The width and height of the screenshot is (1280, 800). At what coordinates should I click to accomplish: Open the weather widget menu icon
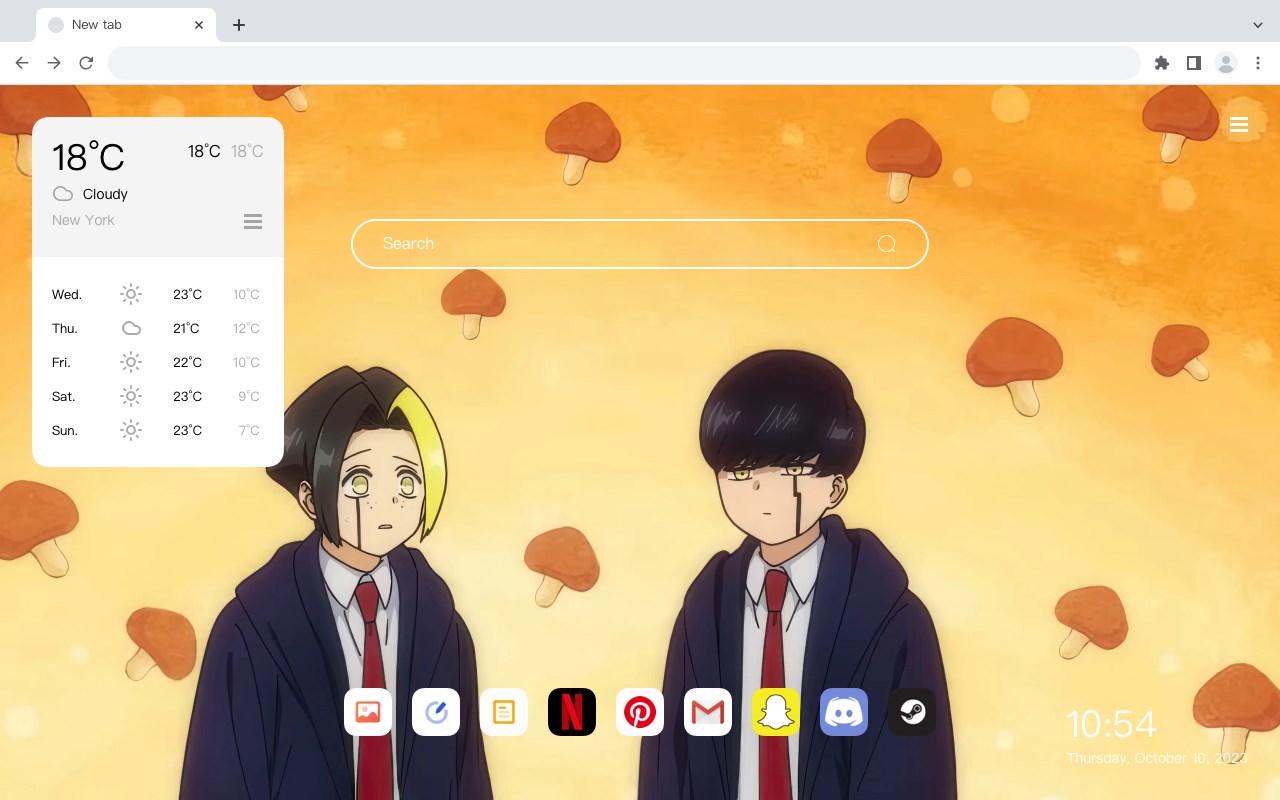(253, 221)
